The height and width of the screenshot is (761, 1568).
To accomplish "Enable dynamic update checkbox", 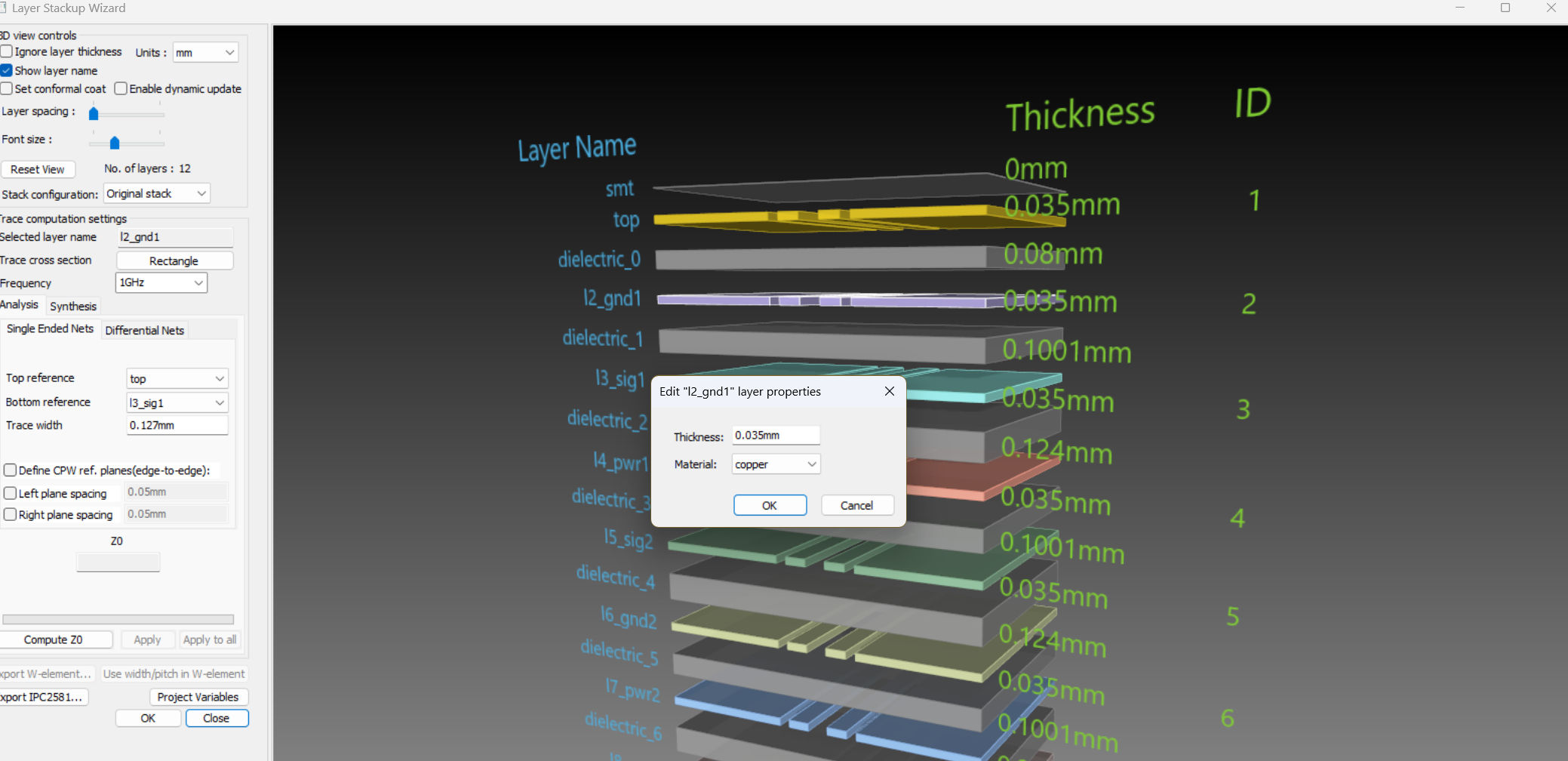I will pos(121,88).
